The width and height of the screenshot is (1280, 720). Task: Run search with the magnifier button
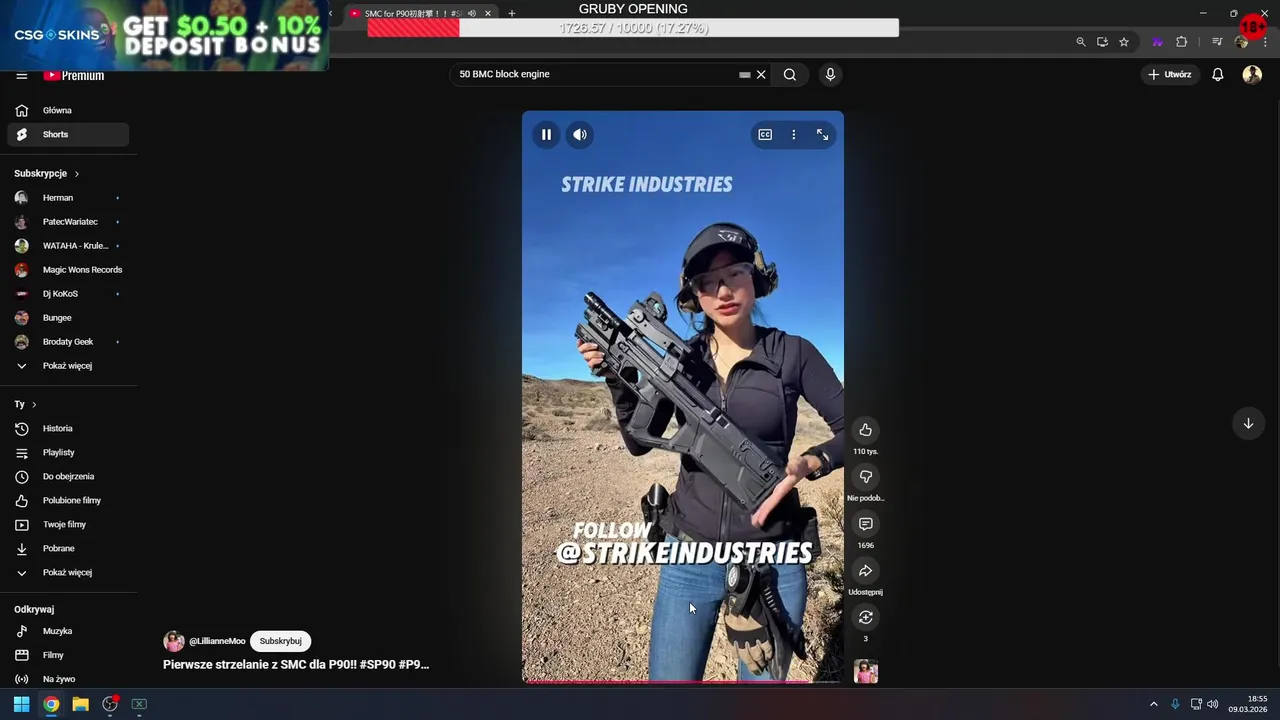(790, 75)
